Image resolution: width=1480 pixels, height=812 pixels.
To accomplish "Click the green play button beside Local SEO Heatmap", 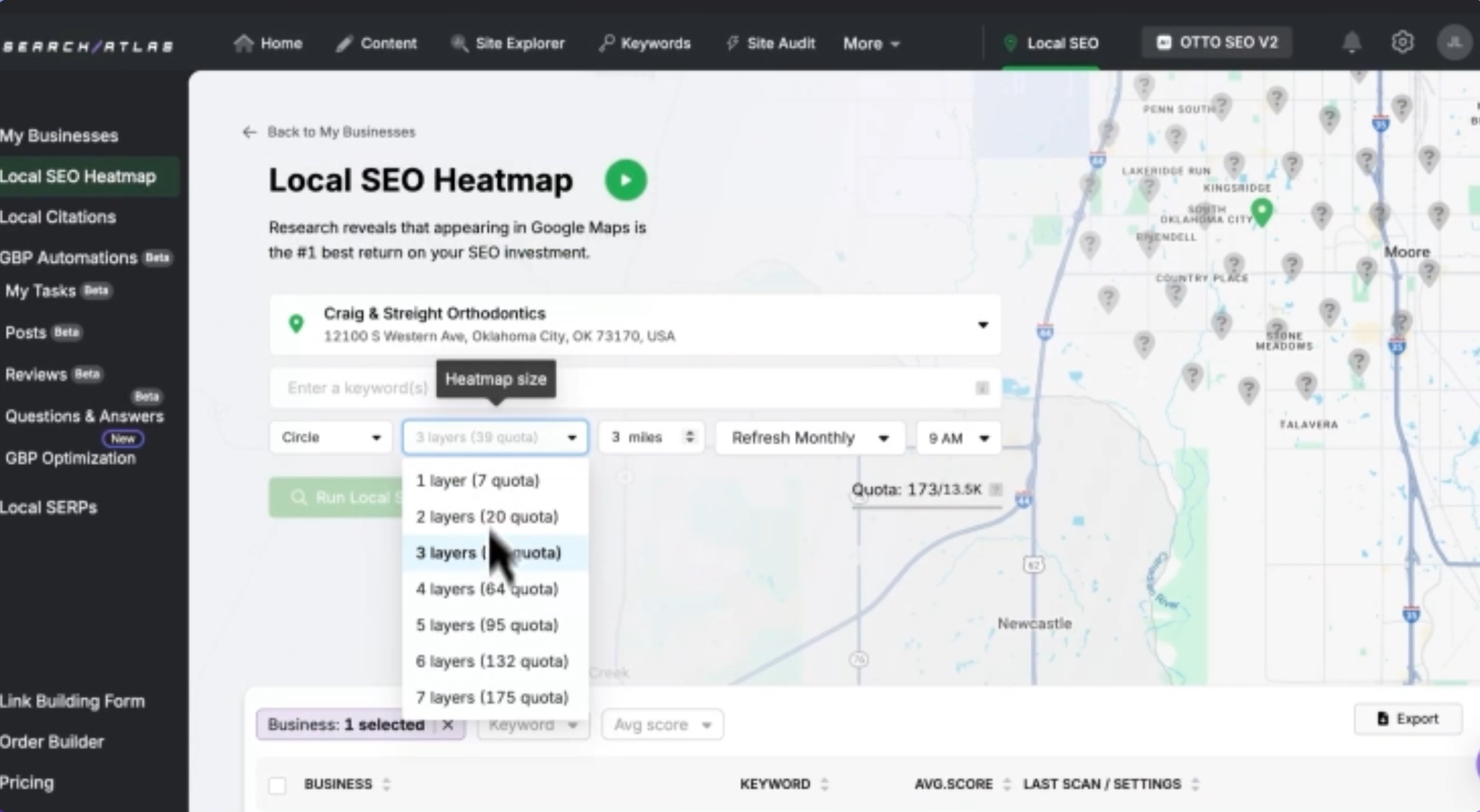I will (625, 180).
